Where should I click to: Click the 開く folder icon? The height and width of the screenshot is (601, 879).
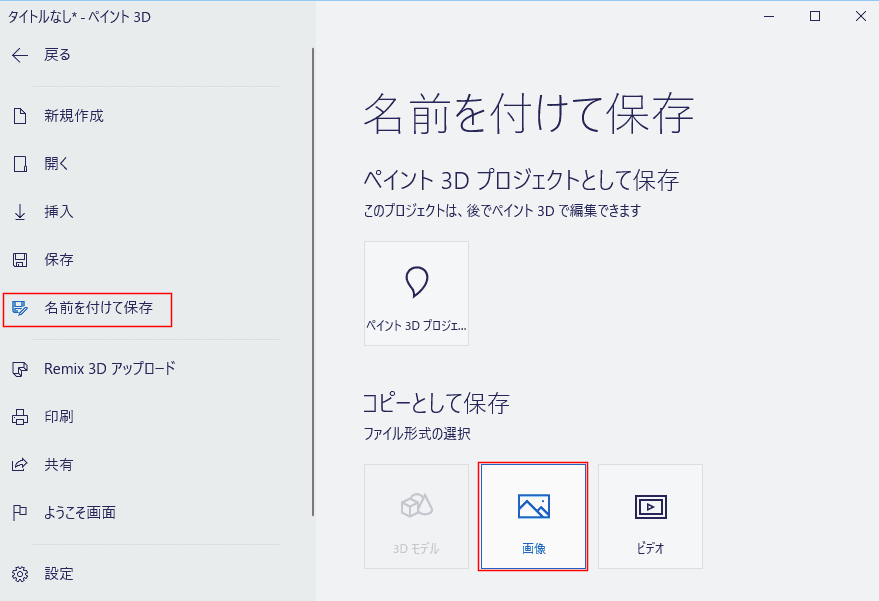click(x=20, y=164)
